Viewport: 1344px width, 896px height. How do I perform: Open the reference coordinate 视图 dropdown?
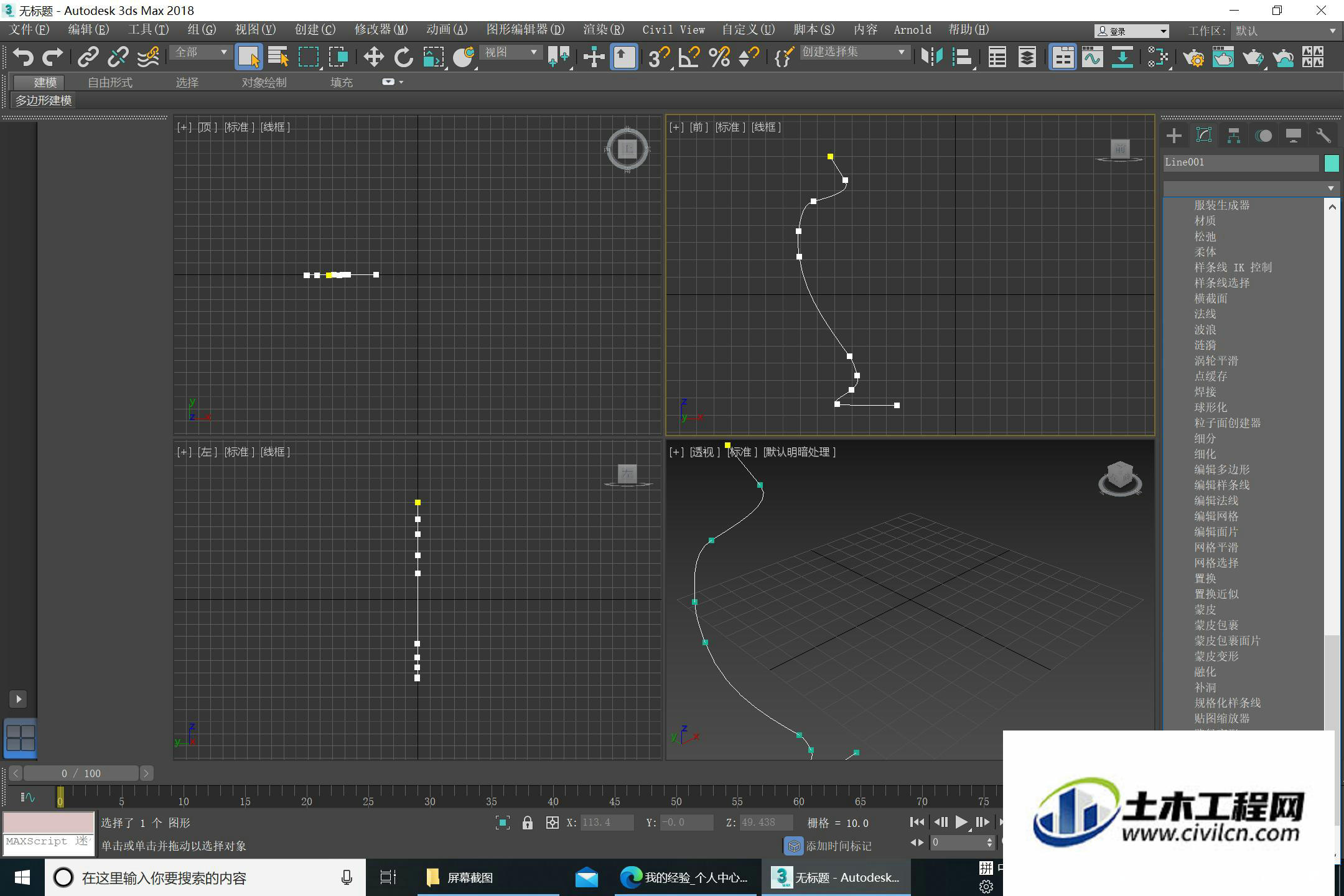tap(510, 52)
